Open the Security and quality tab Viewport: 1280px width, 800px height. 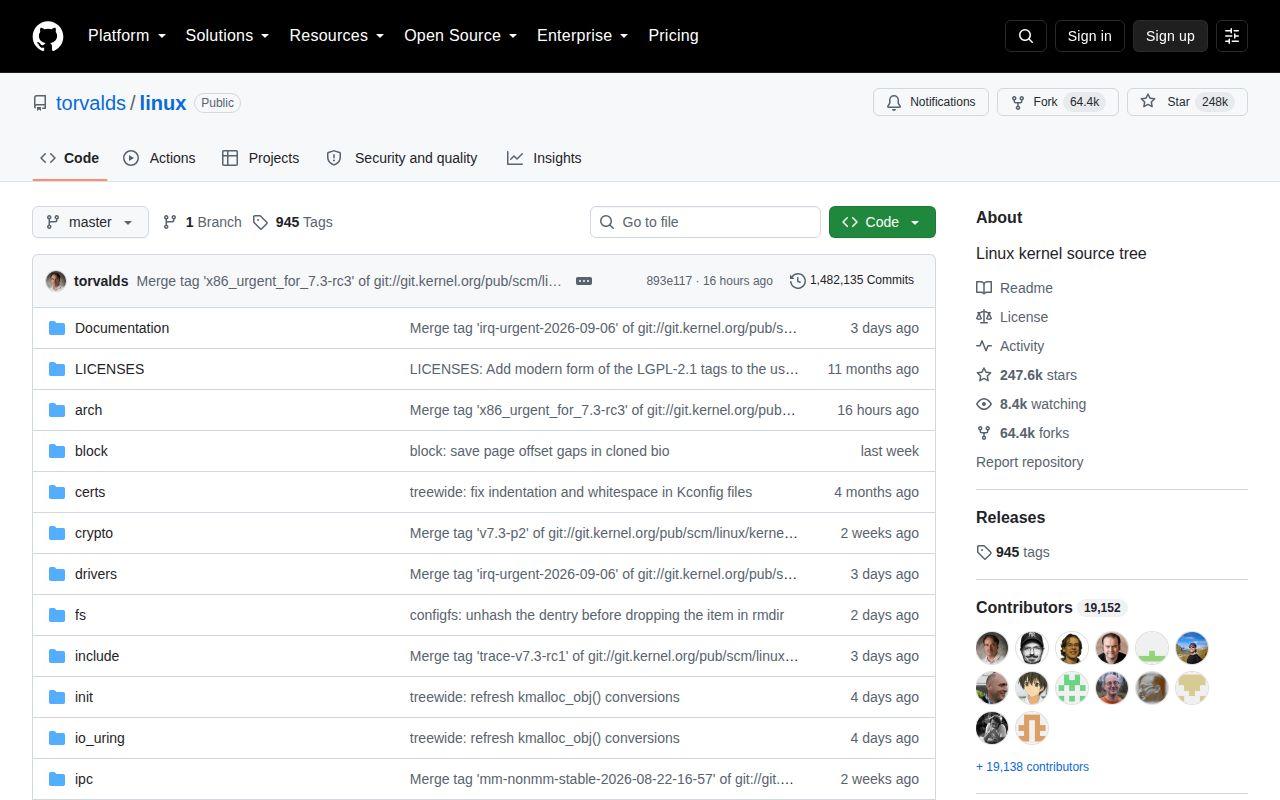(402, 158)
